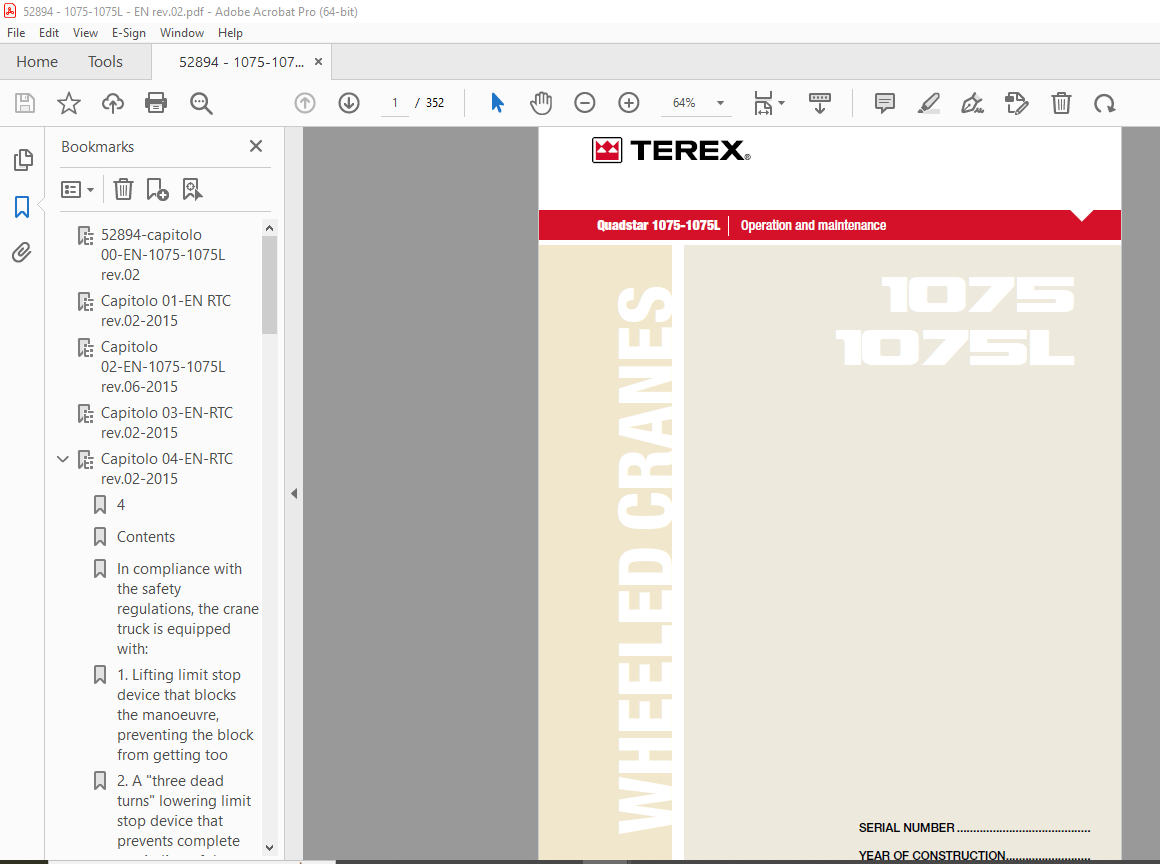Go to previous page arrow
This screenshot has height=864, width=1160.
click(x=305, y=103)
